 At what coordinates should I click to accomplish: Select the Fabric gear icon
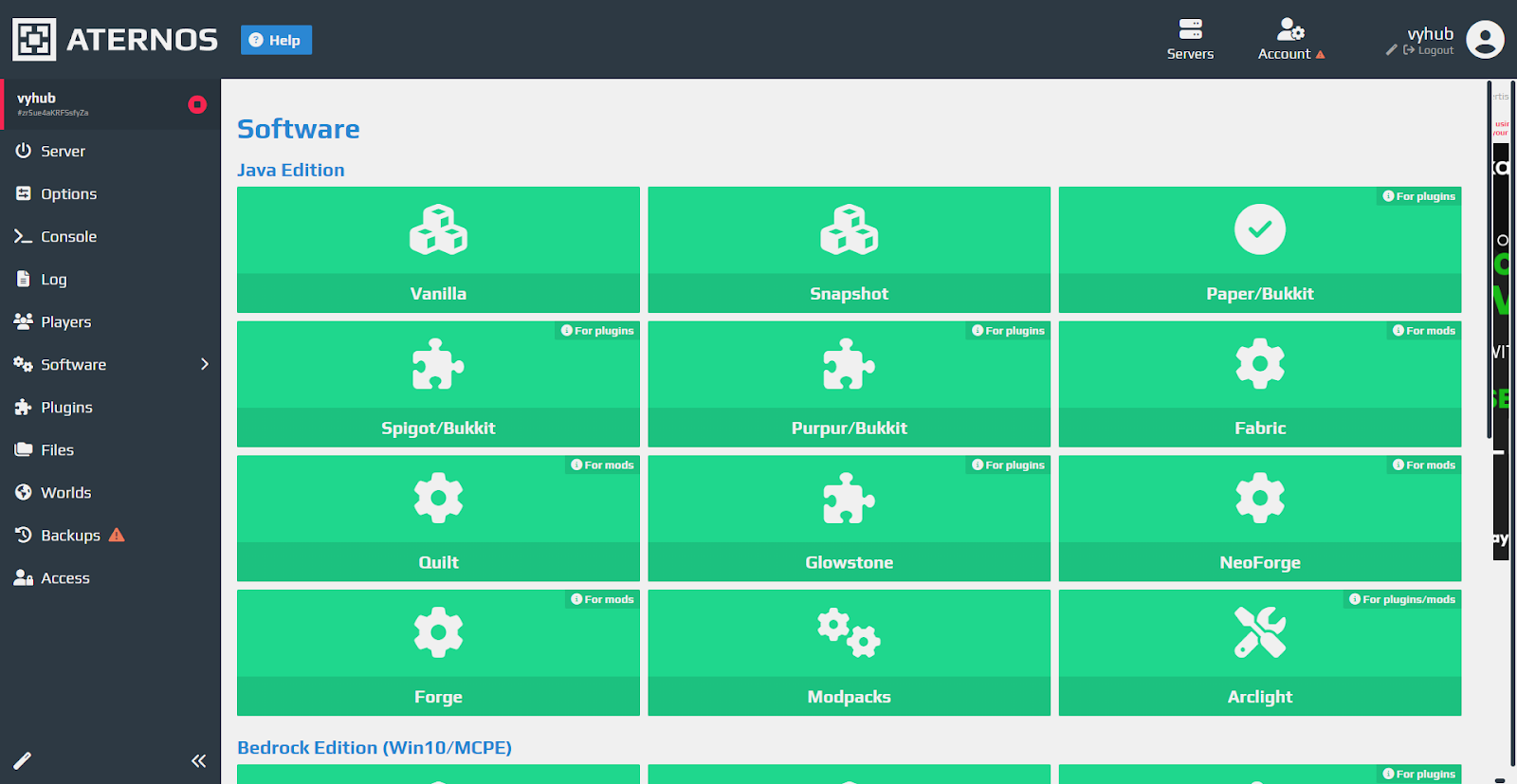coord(1260,364)
